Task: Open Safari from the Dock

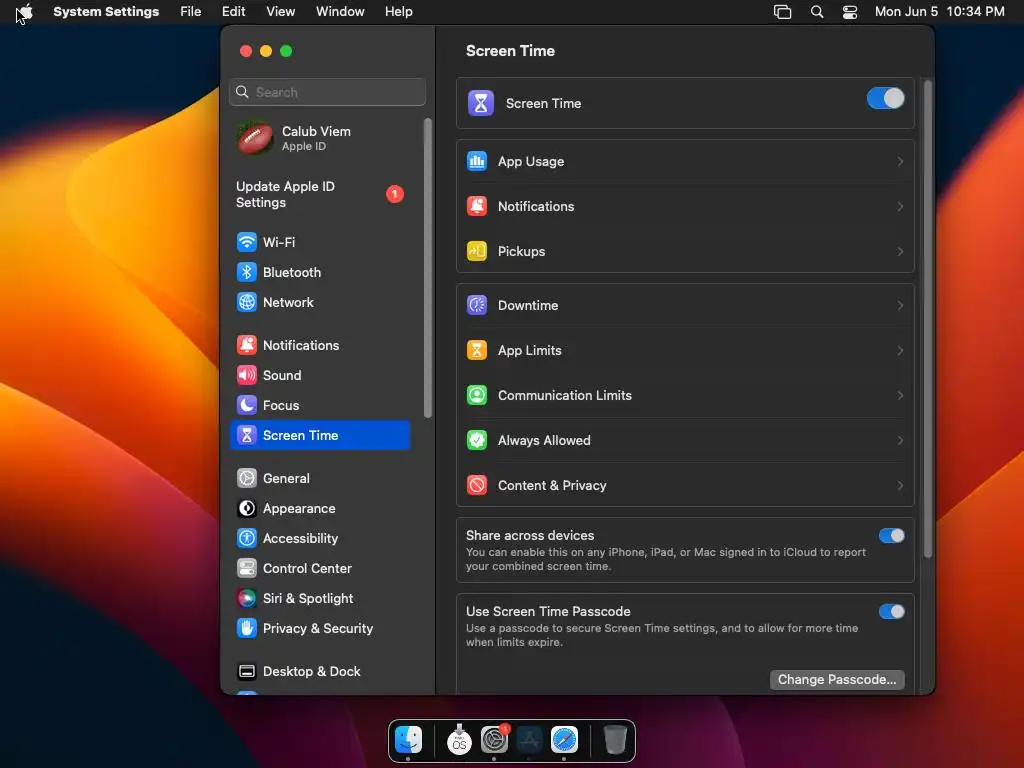Action: click(x=564, y=740)
